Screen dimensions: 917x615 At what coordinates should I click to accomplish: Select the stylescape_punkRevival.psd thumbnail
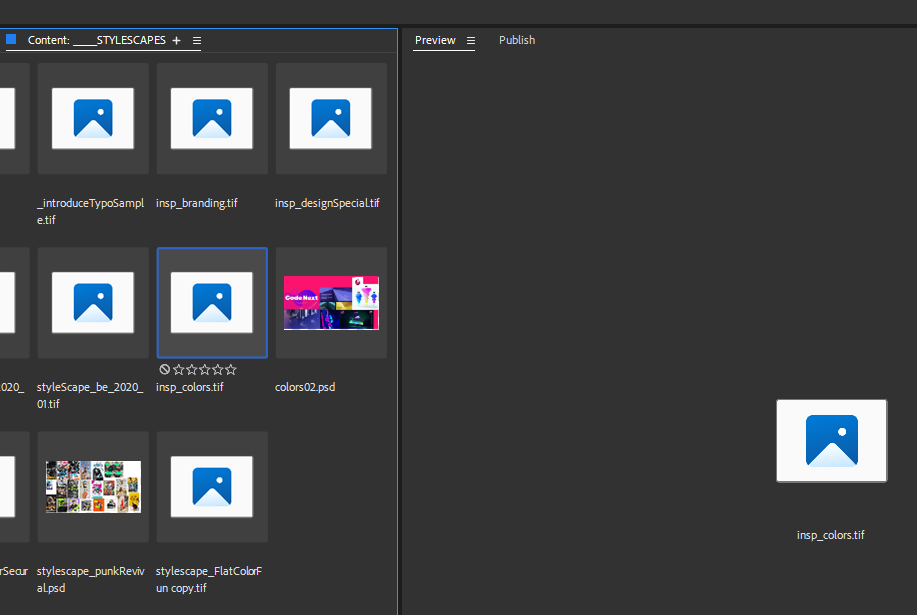click(x=92, y=487)
